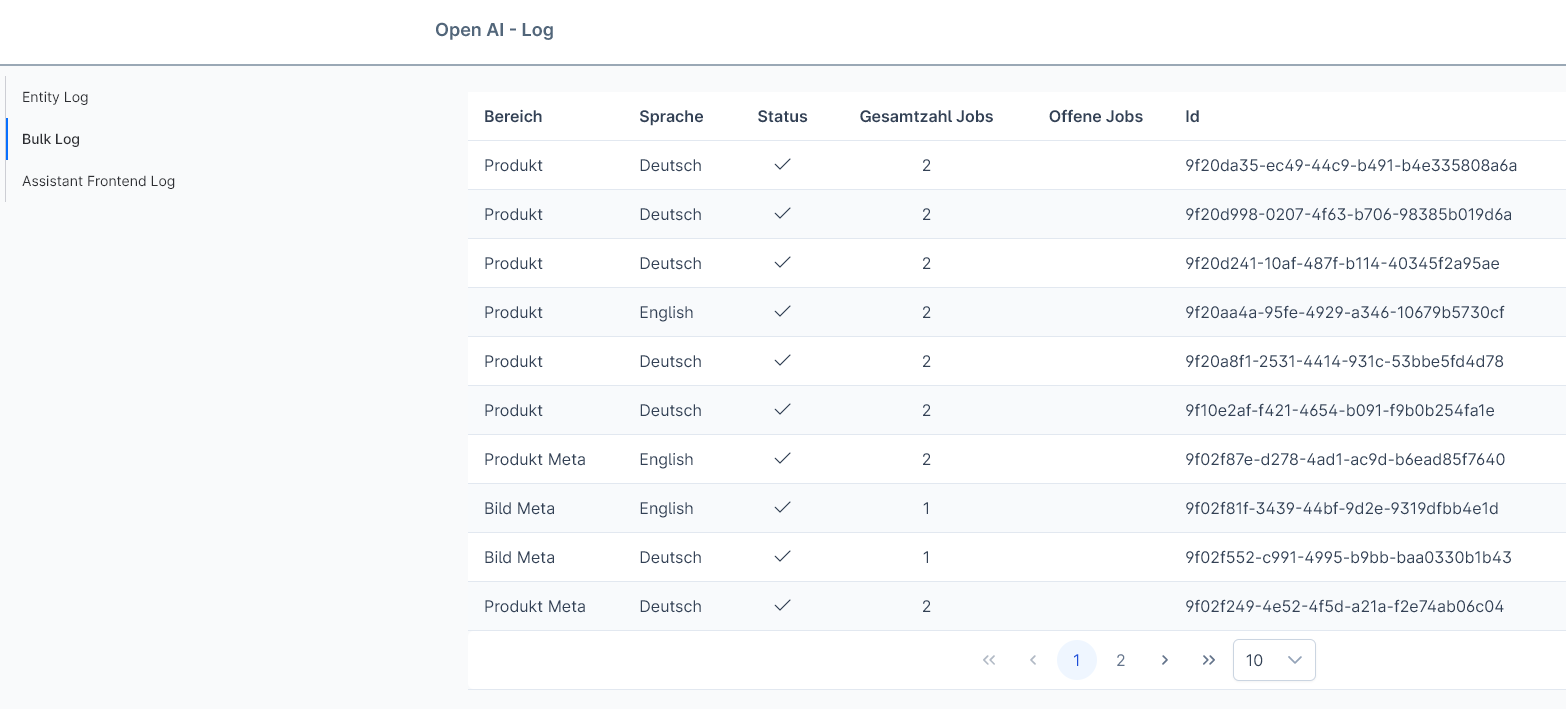Click the Offene Jobs column header
1566x709 pixels.
point(1096,116)
